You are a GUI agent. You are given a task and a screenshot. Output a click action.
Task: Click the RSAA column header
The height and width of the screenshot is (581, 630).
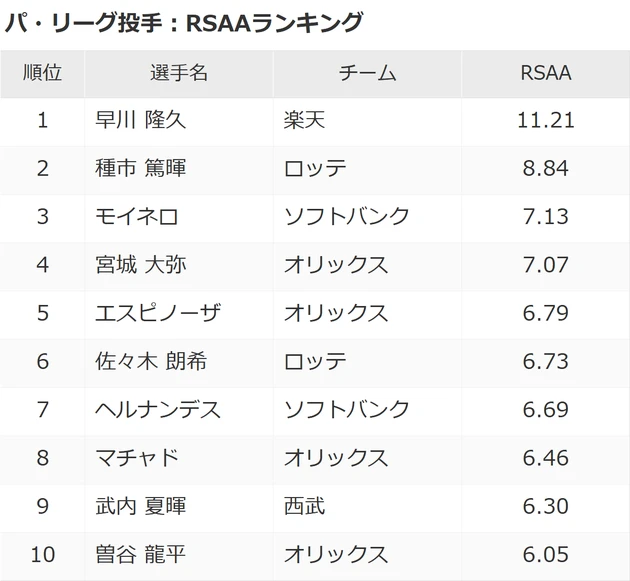pos(546,73)
